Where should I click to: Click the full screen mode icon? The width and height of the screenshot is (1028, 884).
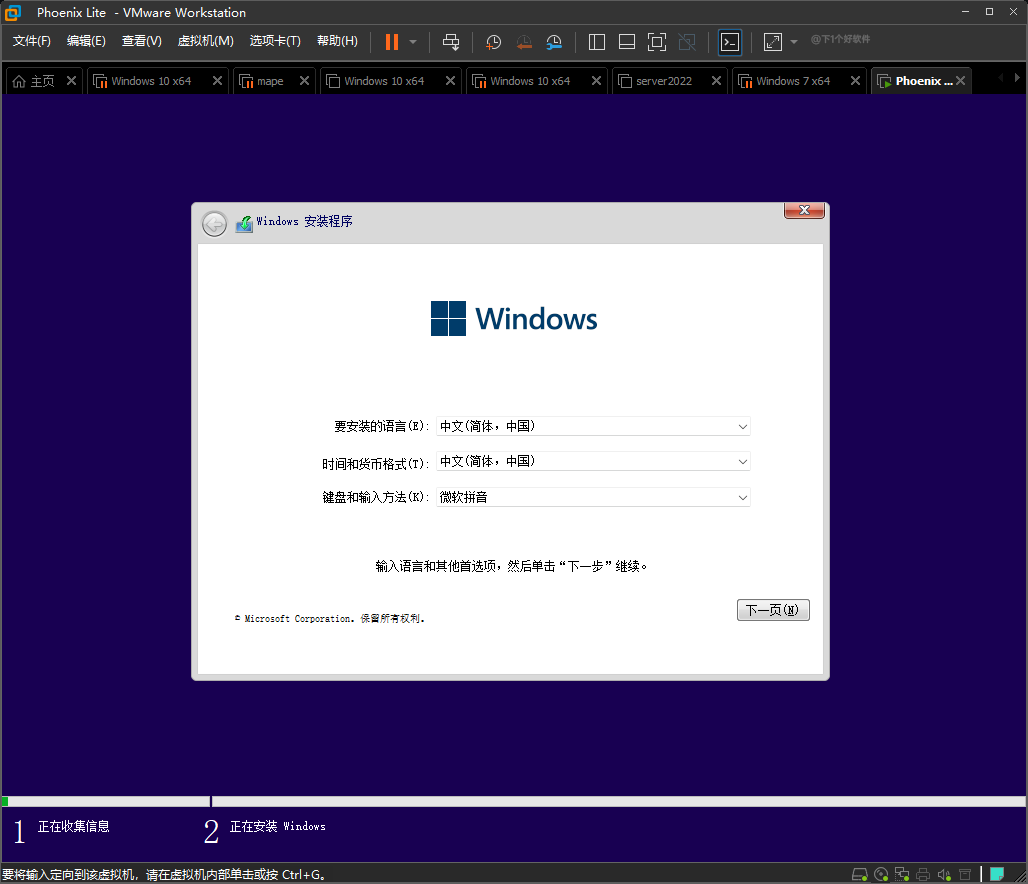[657, 42]
